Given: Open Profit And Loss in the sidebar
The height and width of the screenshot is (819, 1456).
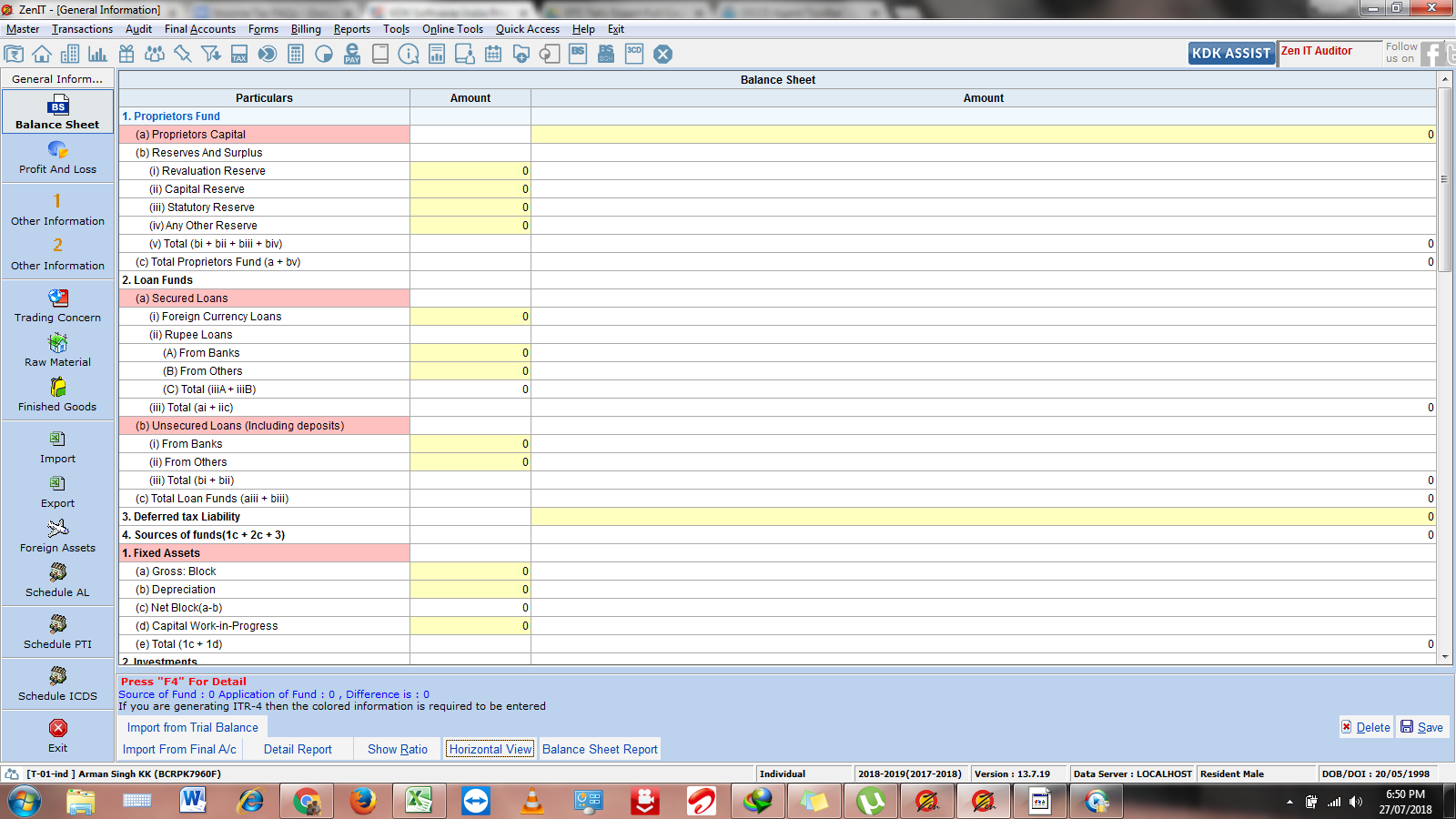Looking at the screenshot, I should point(57,158).
